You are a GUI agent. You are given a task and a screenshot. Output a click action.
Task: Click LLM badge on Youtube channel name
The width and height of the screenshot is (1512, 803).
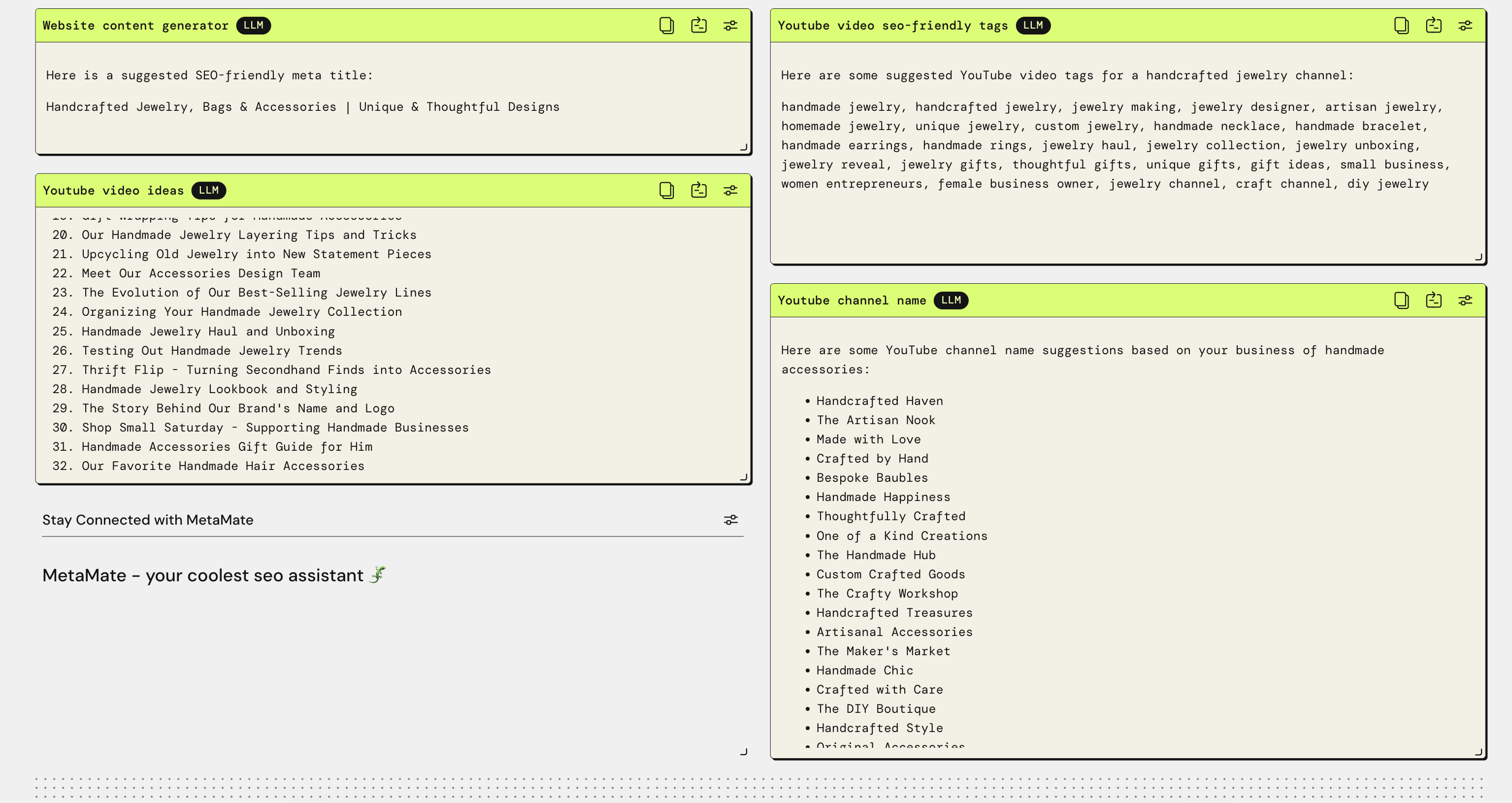point(950,300)
